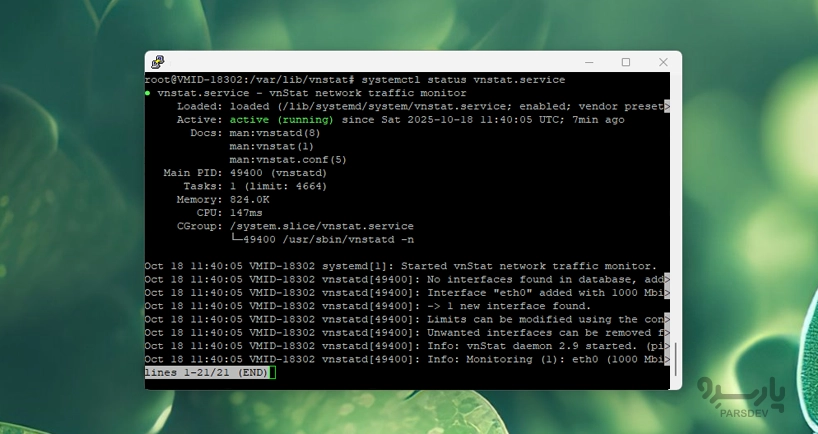Click the terminal scrollbar thumb
Image resolution: width=818 pixels, height=434 pixels.
(676, 359)
